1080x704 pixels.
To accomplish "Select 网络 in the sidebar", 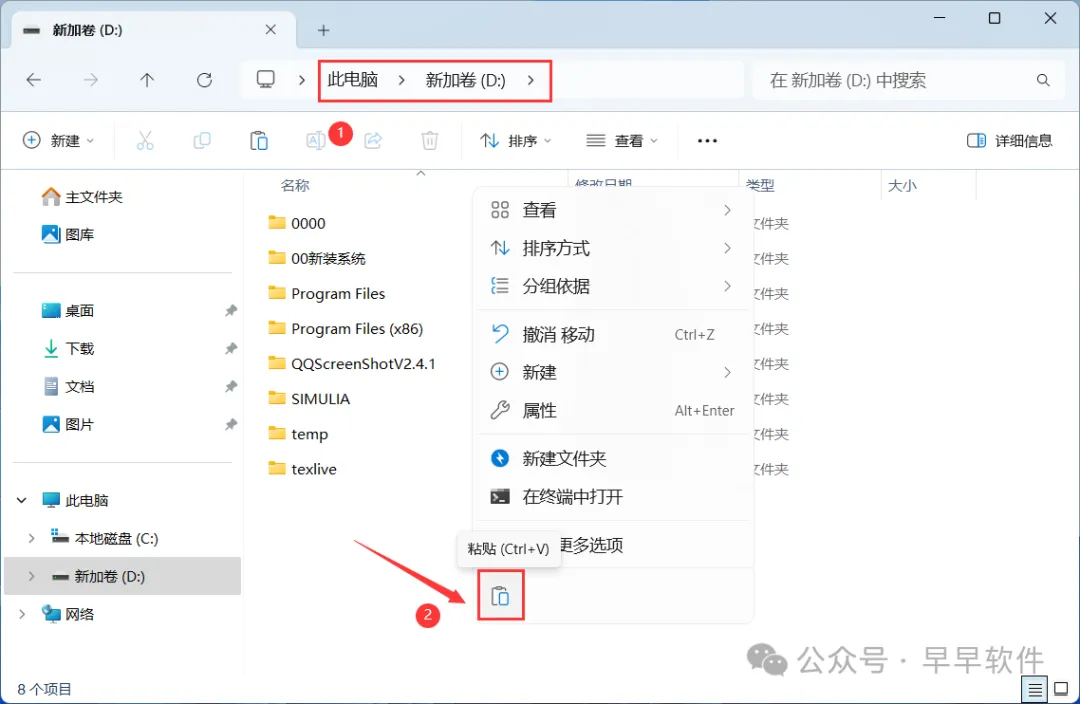I will coord(68,614).
